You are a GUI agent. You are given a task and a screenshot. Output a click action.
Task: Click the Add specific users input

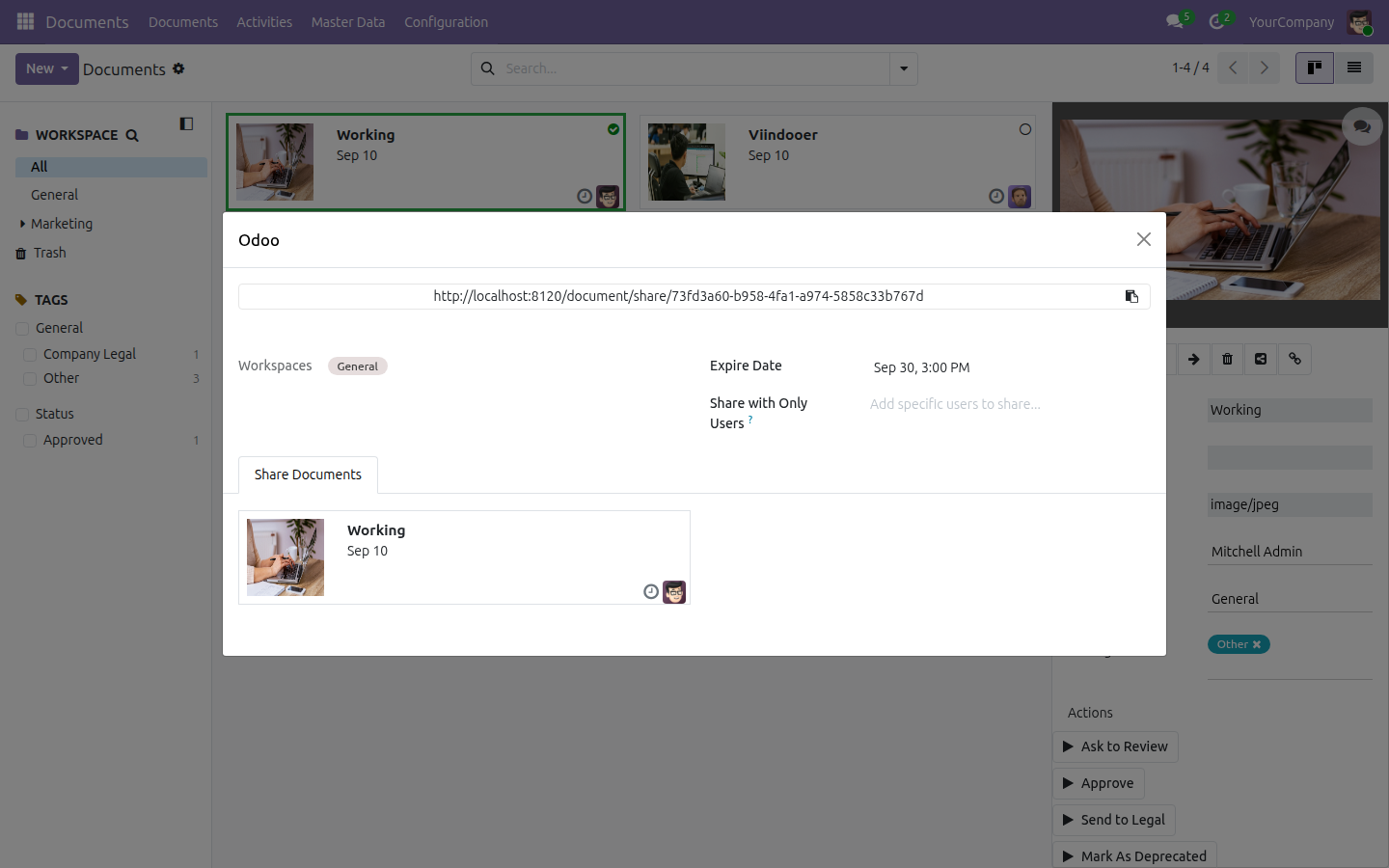click(x=1010, y=404)
